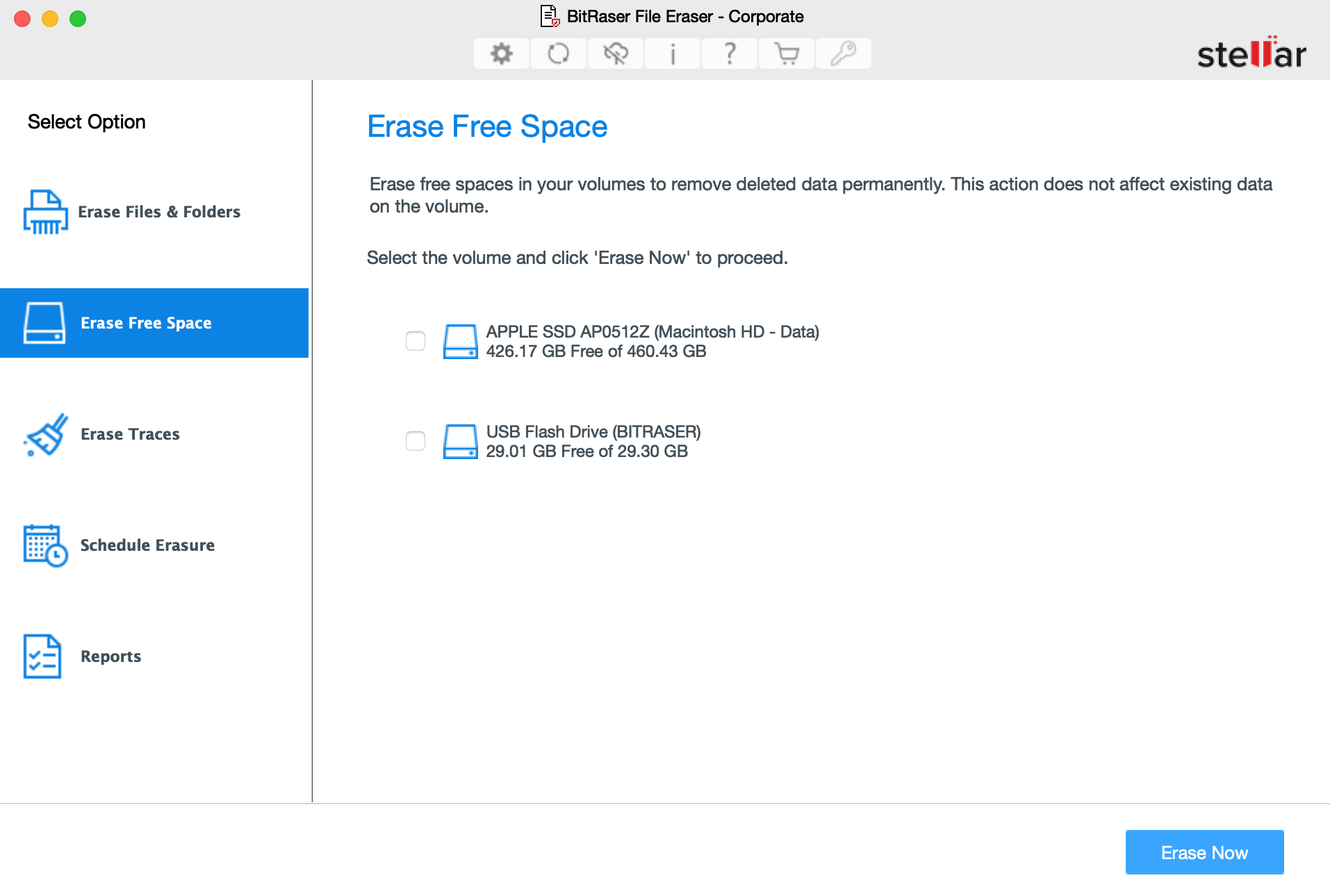Open settings gear in toolbar
This screenshot has height=896, width=1330.
pos(501,53)
